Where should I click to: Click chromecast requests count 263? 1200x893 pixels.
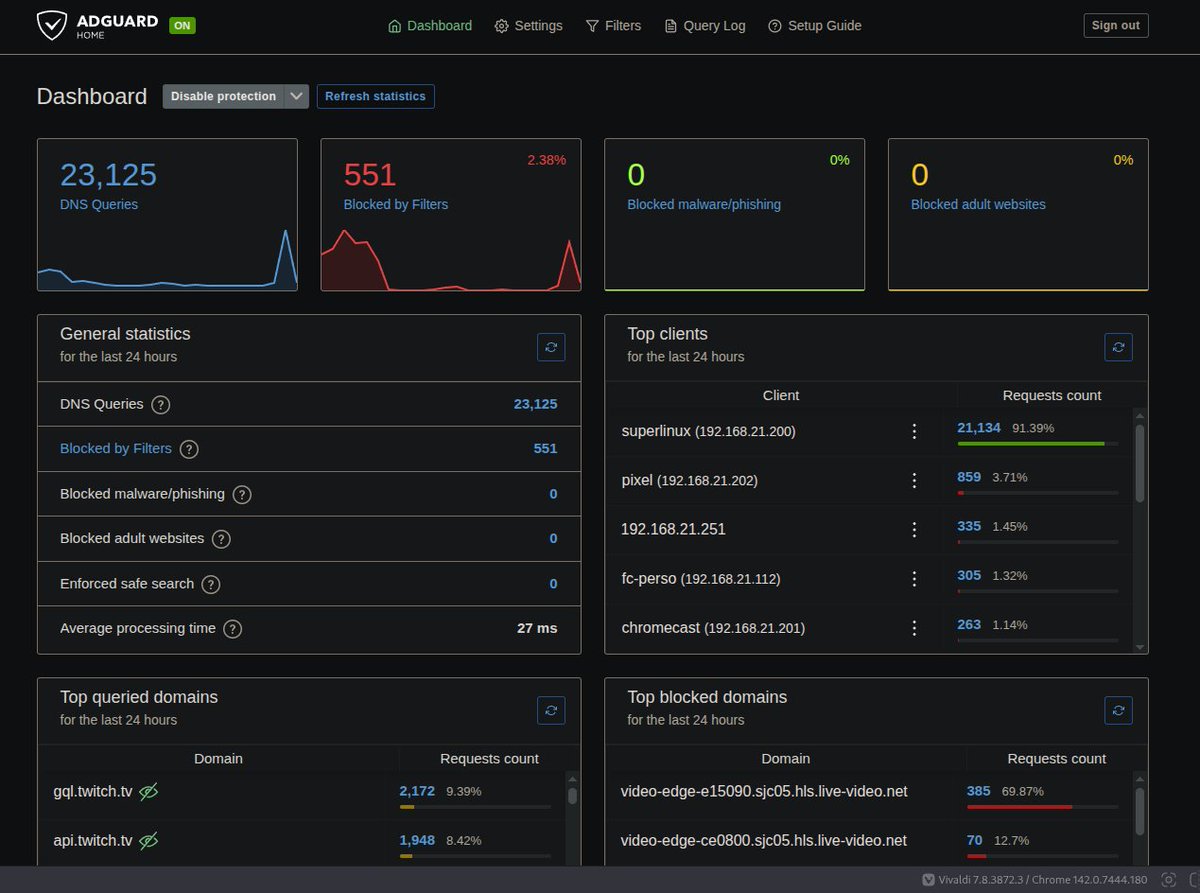[969, 624]
